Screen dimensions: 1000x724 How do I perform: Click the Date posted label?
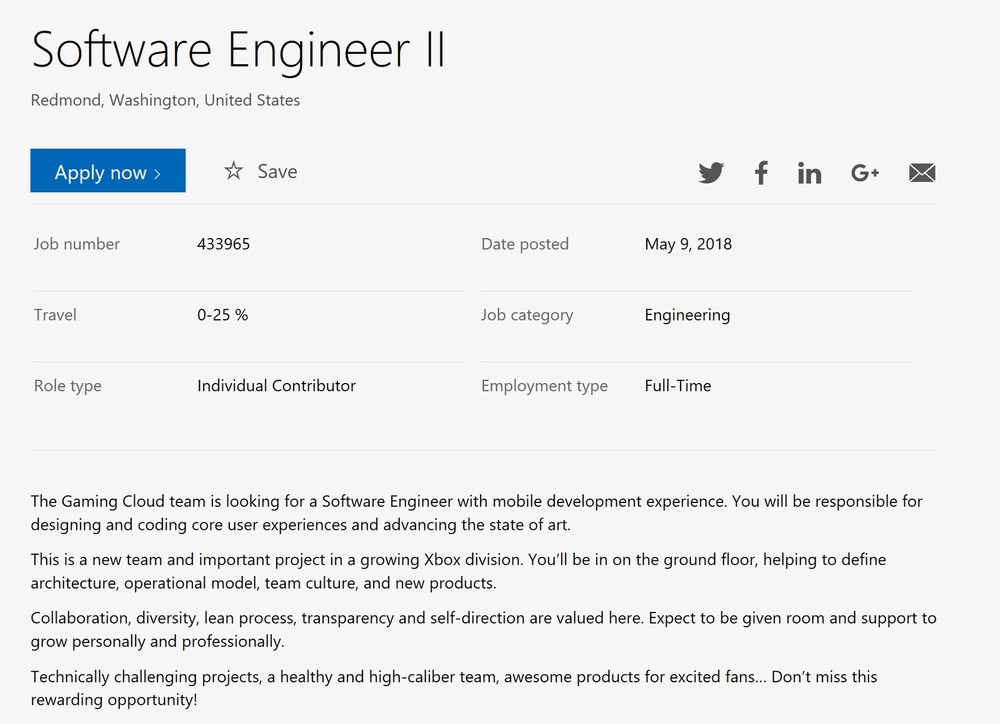524,244
